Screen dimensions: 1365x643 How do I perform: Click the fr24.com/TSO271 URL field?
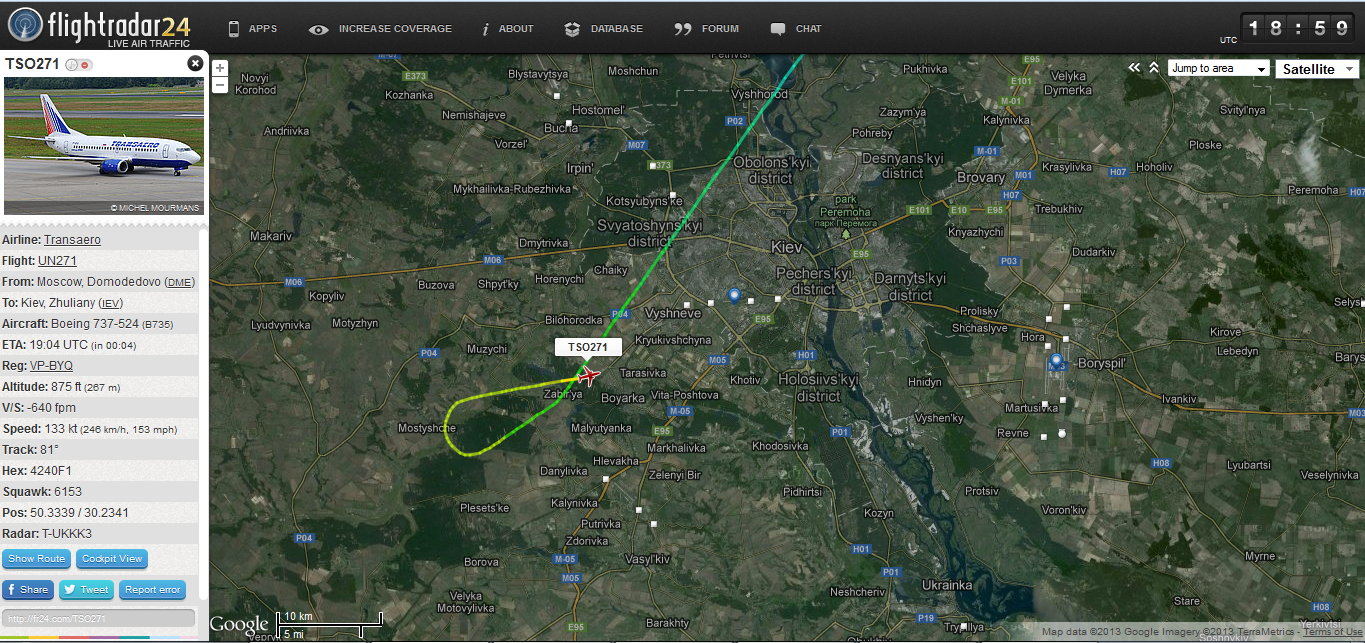[99, 619]
